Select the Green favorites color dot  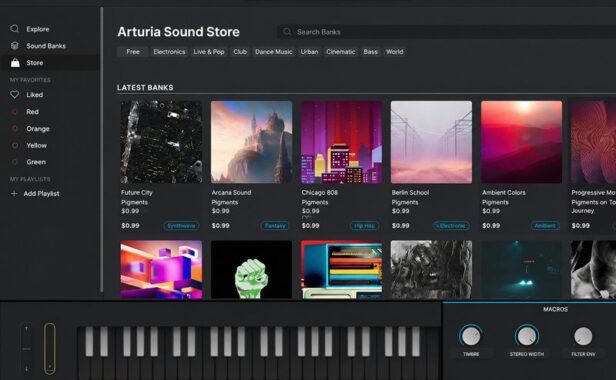click(15, 162)
